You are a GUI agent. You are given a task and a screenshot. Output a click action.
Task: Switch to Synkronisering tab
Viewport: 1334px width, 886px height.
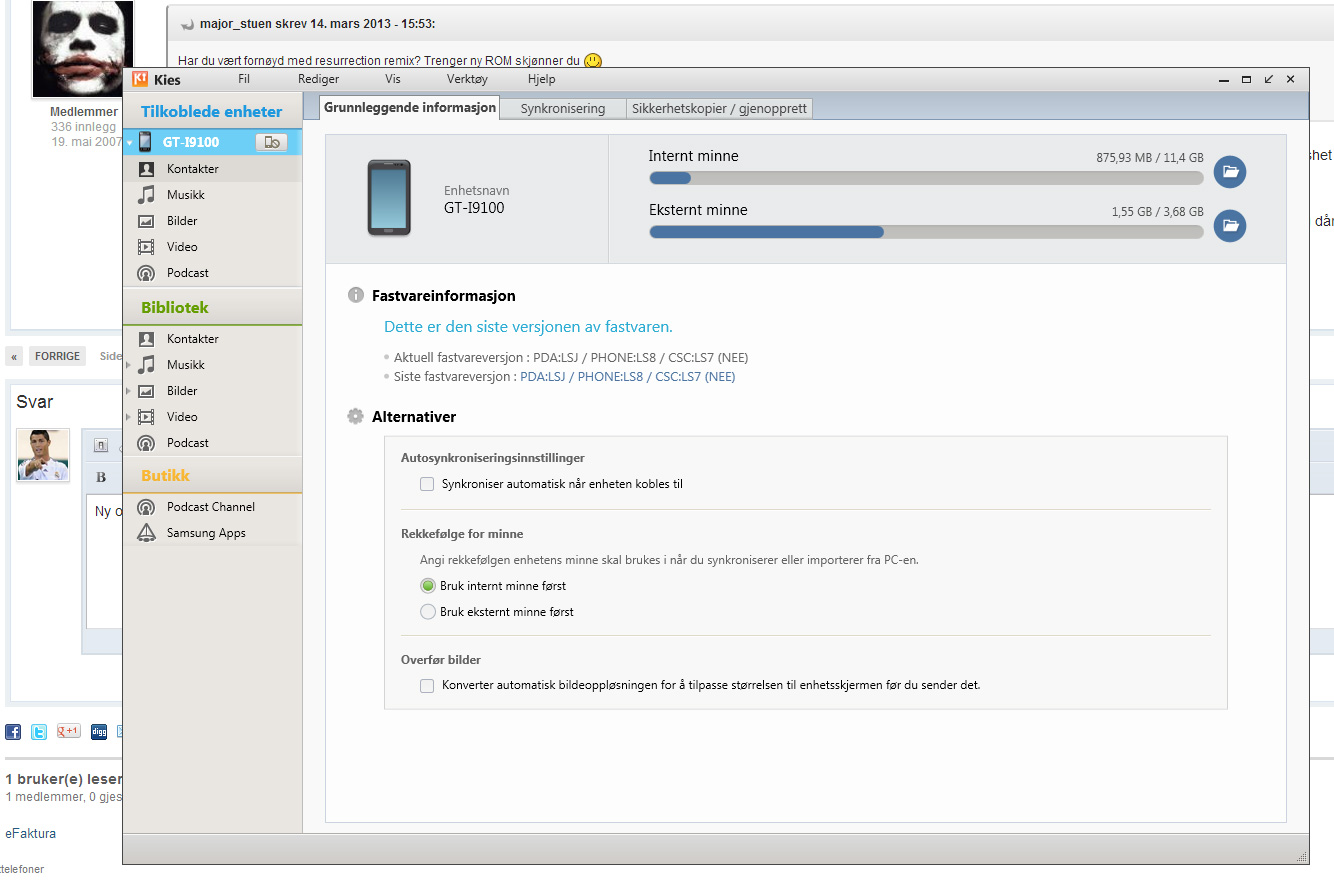[x=563, y=108]
